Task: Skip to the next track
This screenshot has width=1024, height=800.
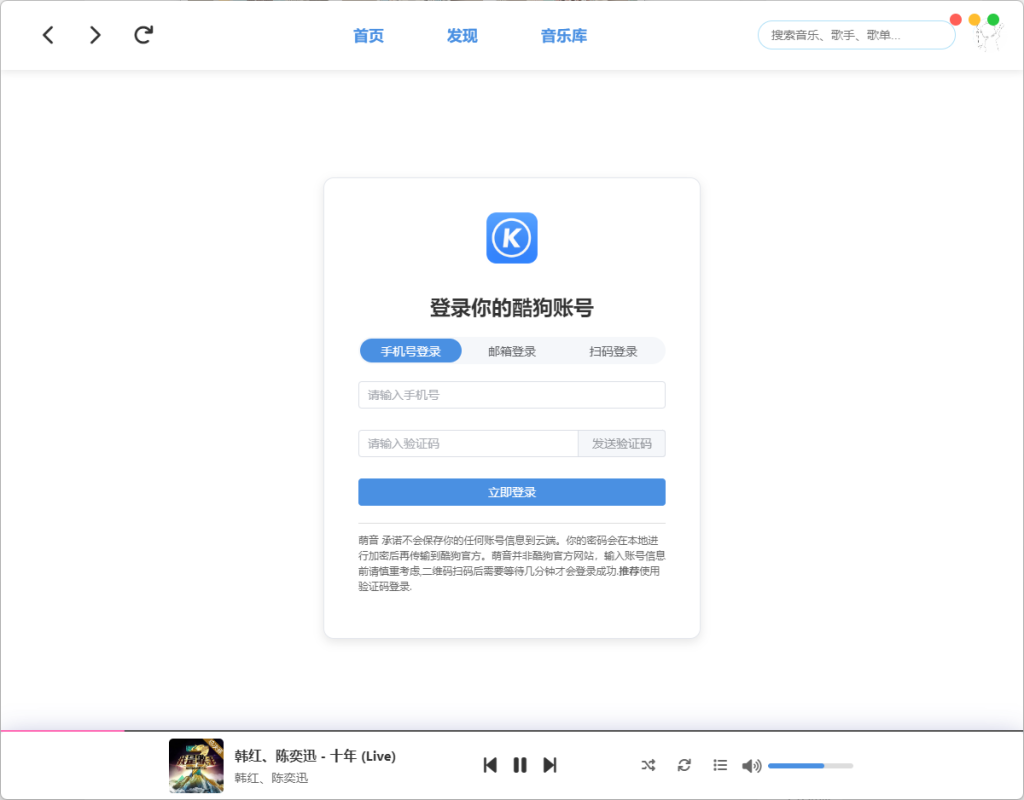Action: coord(550,765)
